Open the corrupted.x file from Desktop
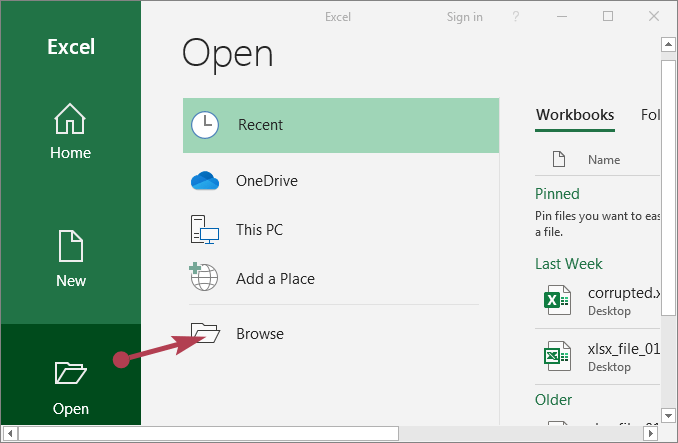This screenshot has width=678, height=443. (598, 300)
